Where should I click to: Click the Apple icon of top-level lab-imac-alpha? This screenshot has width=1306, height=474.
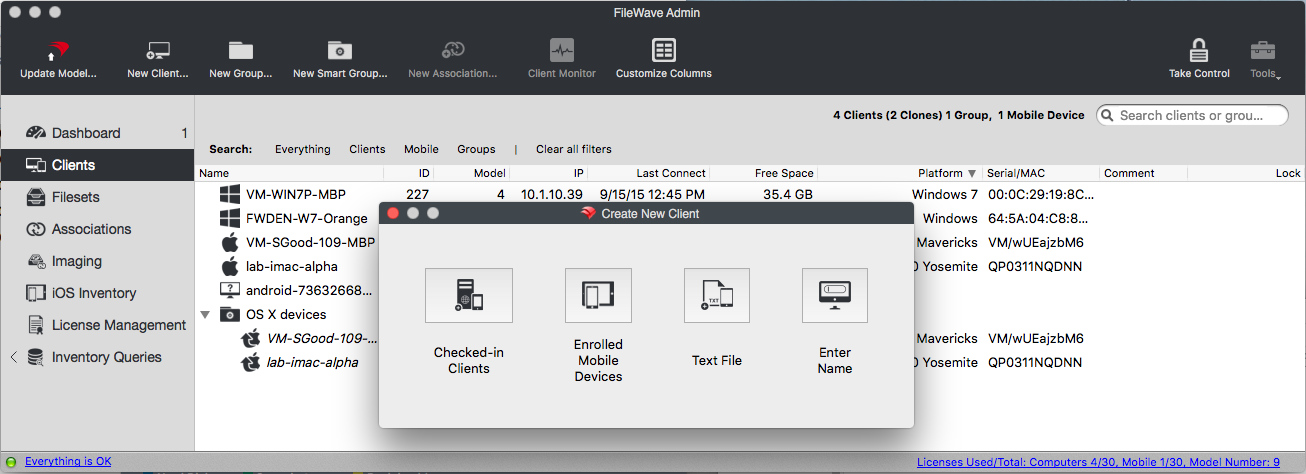[230, 266]
